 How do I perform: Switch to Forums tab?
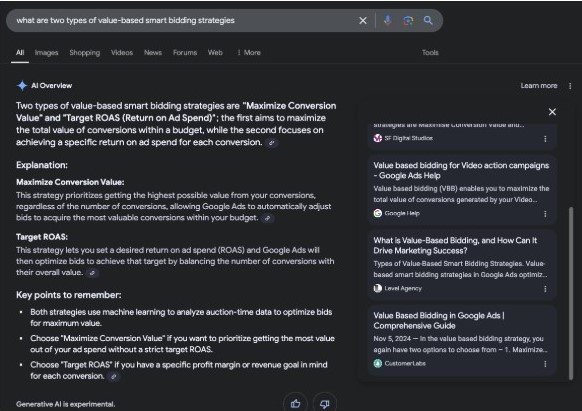[185, 52]
